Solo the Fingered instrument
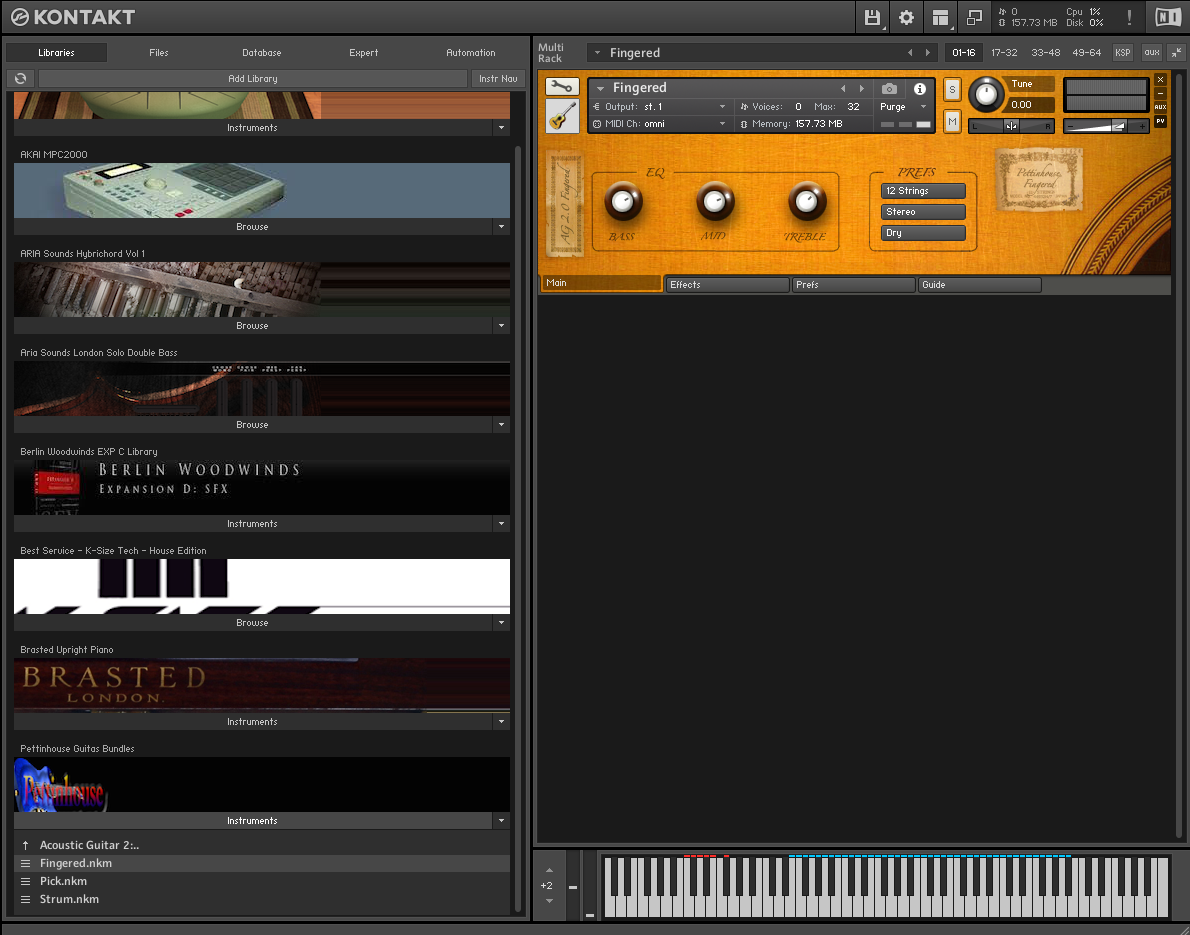 [x=952, y=90]
